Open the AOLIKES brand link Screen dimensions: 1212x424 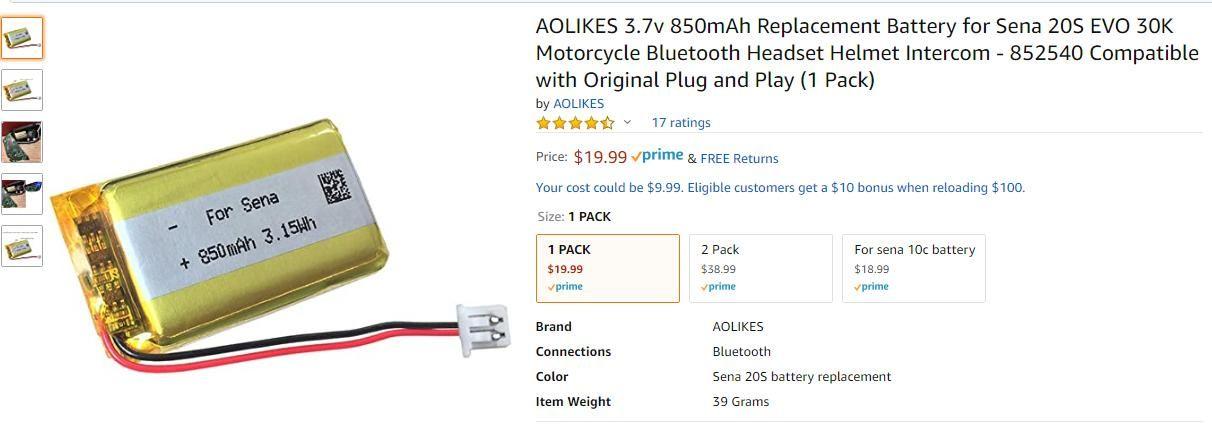(x=578, y=103)
